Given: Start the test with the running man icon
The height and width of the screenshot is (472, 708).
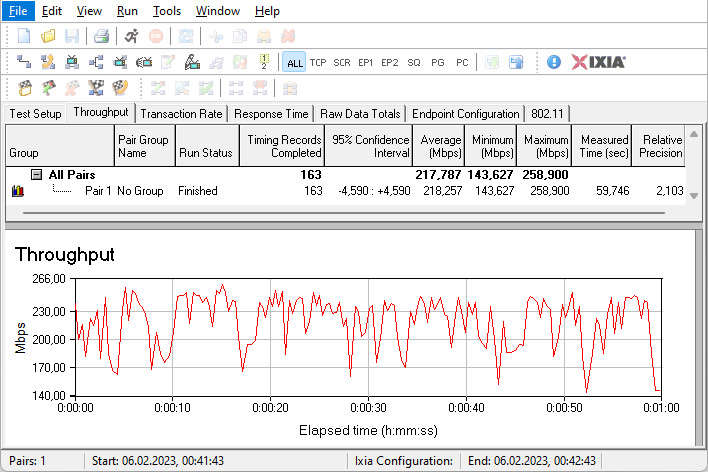Looking at the screenshot, I should coord(131,36).
